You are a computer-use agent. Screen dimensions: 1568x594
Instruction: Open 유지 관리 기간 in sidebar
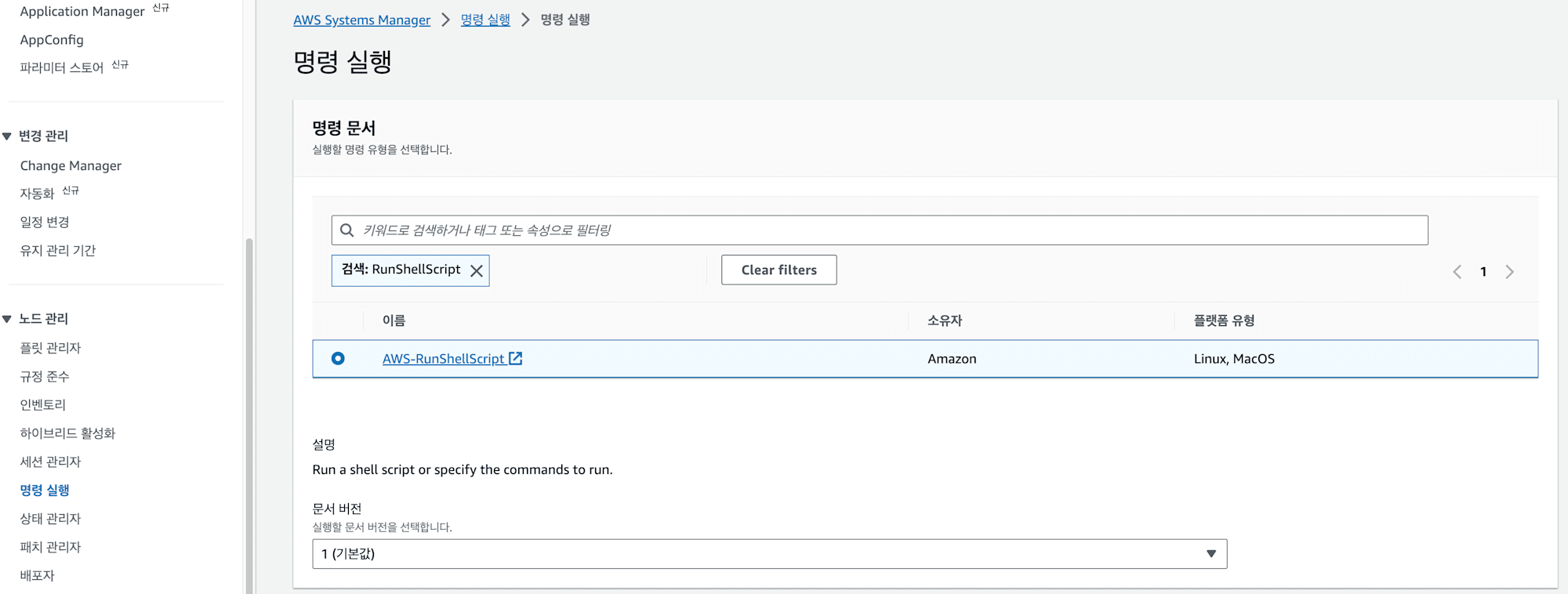point(58,250)
